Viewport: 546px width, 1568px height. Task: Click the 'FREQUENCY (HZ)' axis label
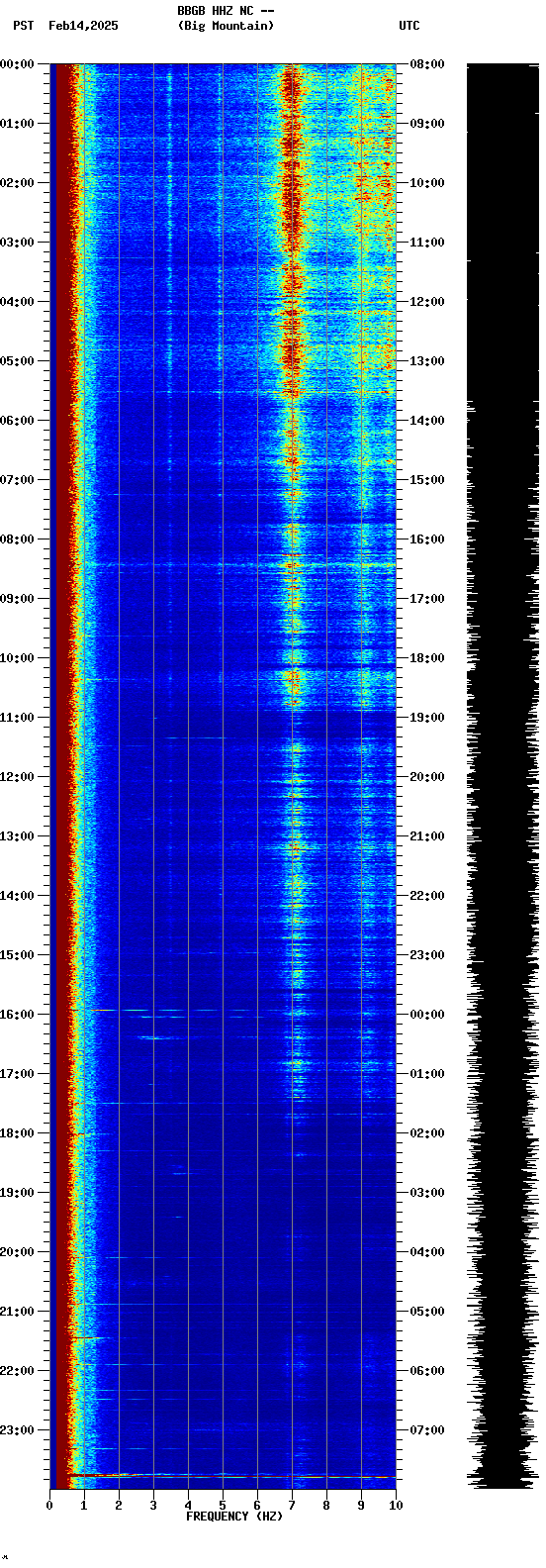234,1517
